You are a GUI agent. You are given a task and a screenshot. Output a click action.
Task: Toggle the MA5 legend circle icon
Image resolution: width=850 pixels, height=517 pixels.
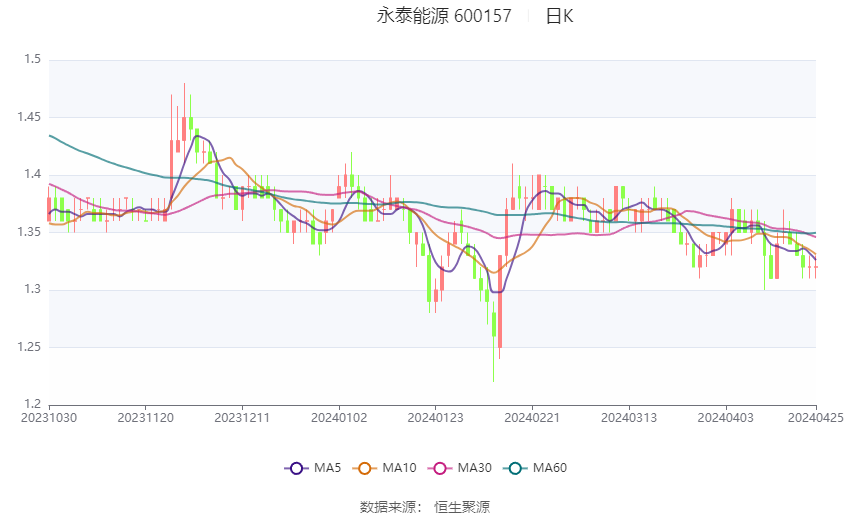296,468
